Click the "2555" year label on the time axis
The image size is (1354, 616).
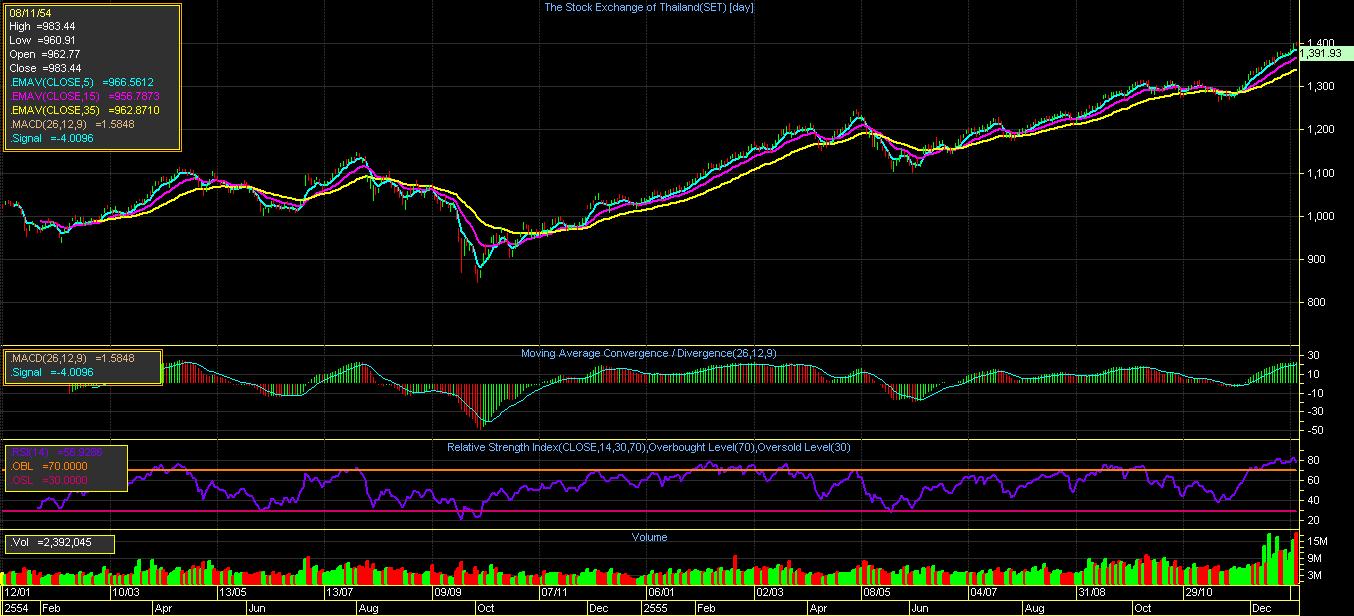(x=656, y=608)
